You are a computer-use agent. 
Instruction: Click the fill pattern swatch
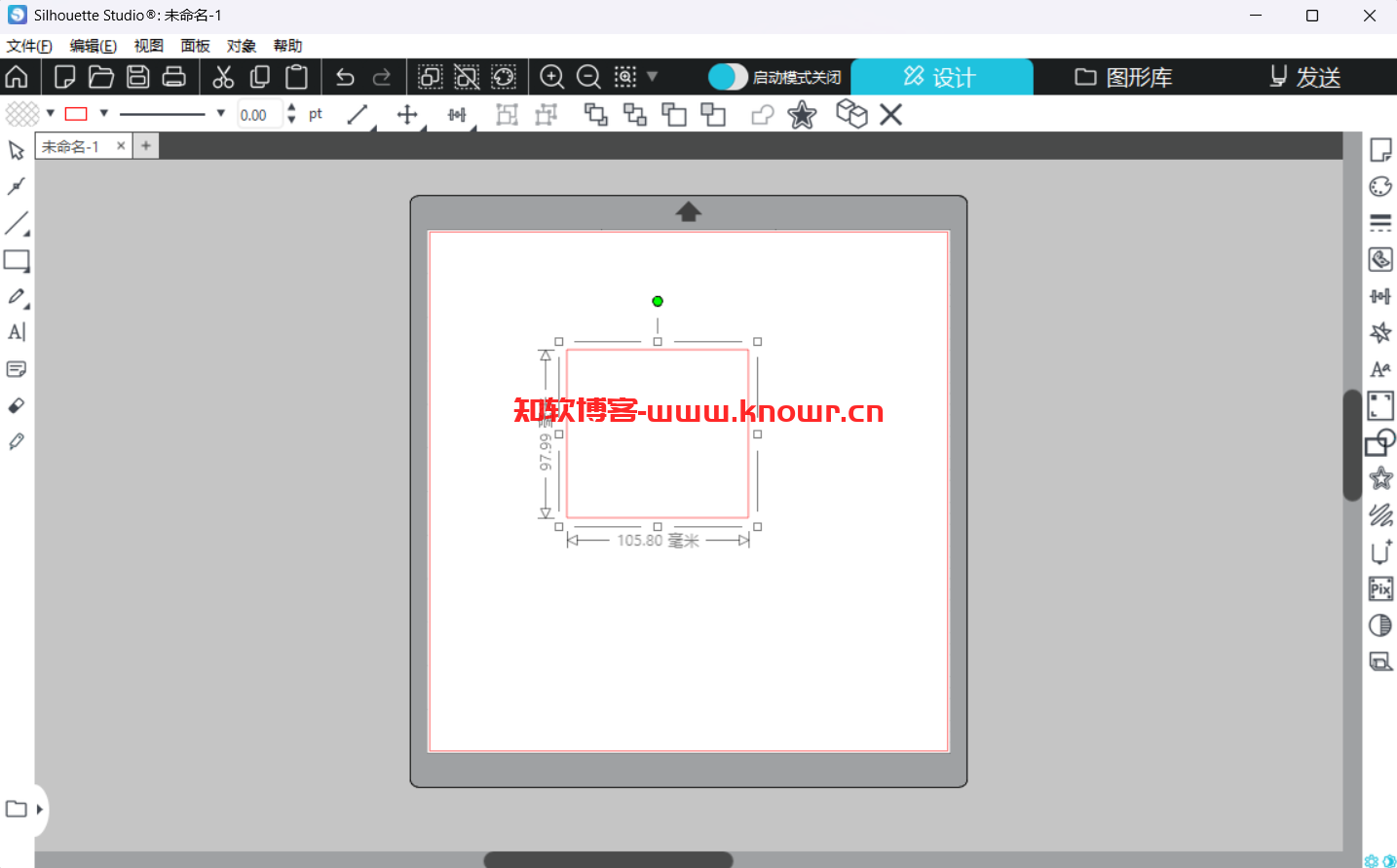click(x=22, y=114)
